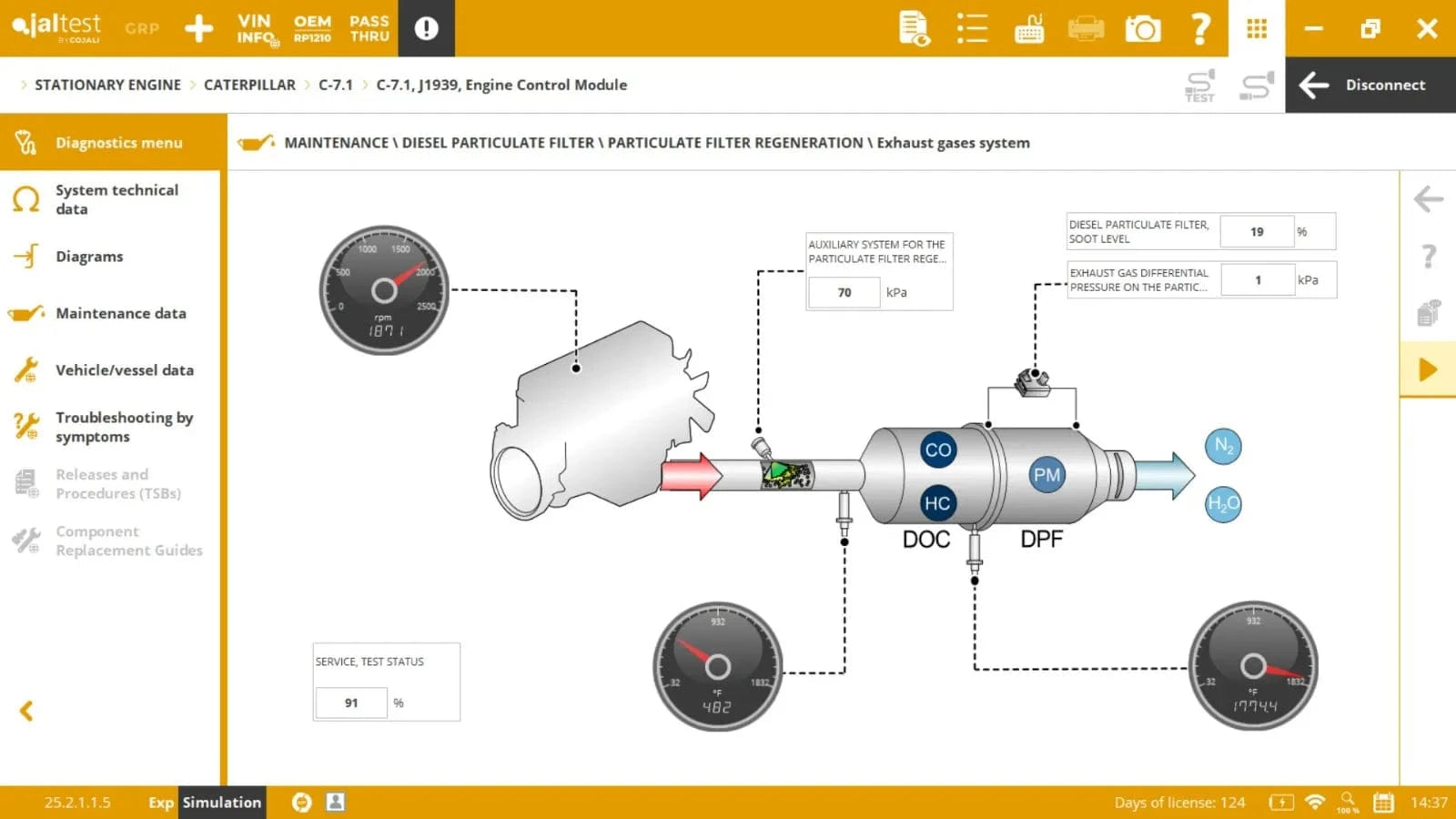Select the PASS THRU icon

coord(369,28)
